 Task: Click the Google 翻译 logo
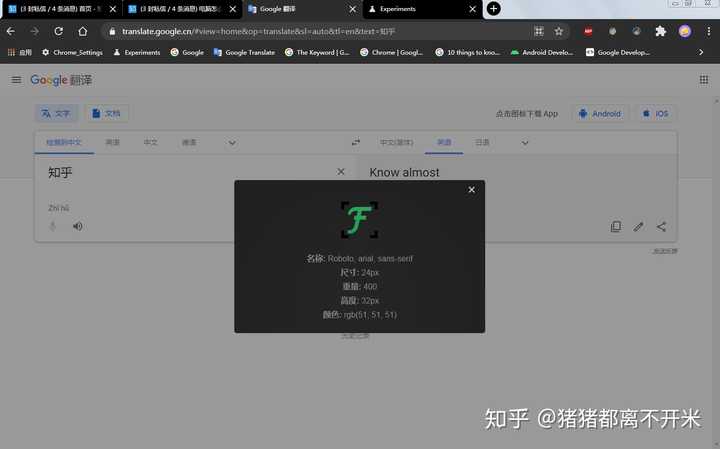(x=61, y=80)
